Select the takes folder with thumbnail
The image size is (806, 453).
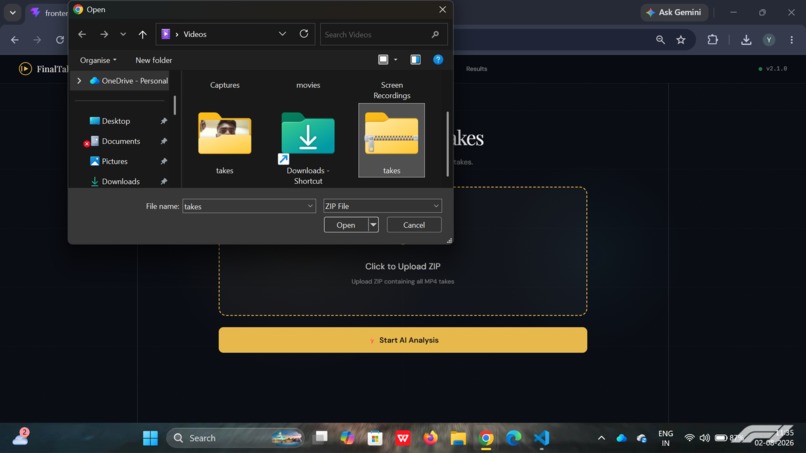click(x=225, y=141)
